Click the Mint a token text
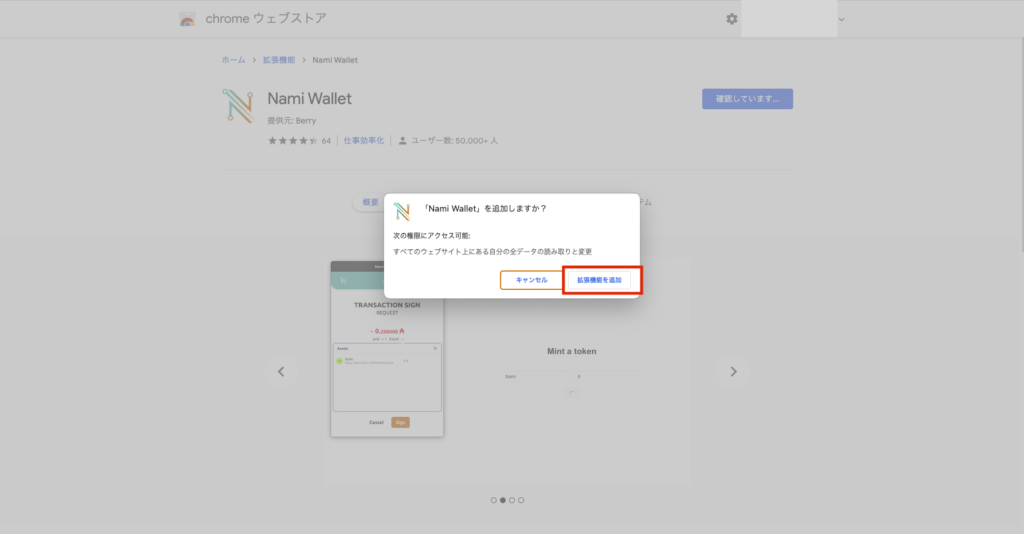The image size is (1024, 534). (571, 351)
